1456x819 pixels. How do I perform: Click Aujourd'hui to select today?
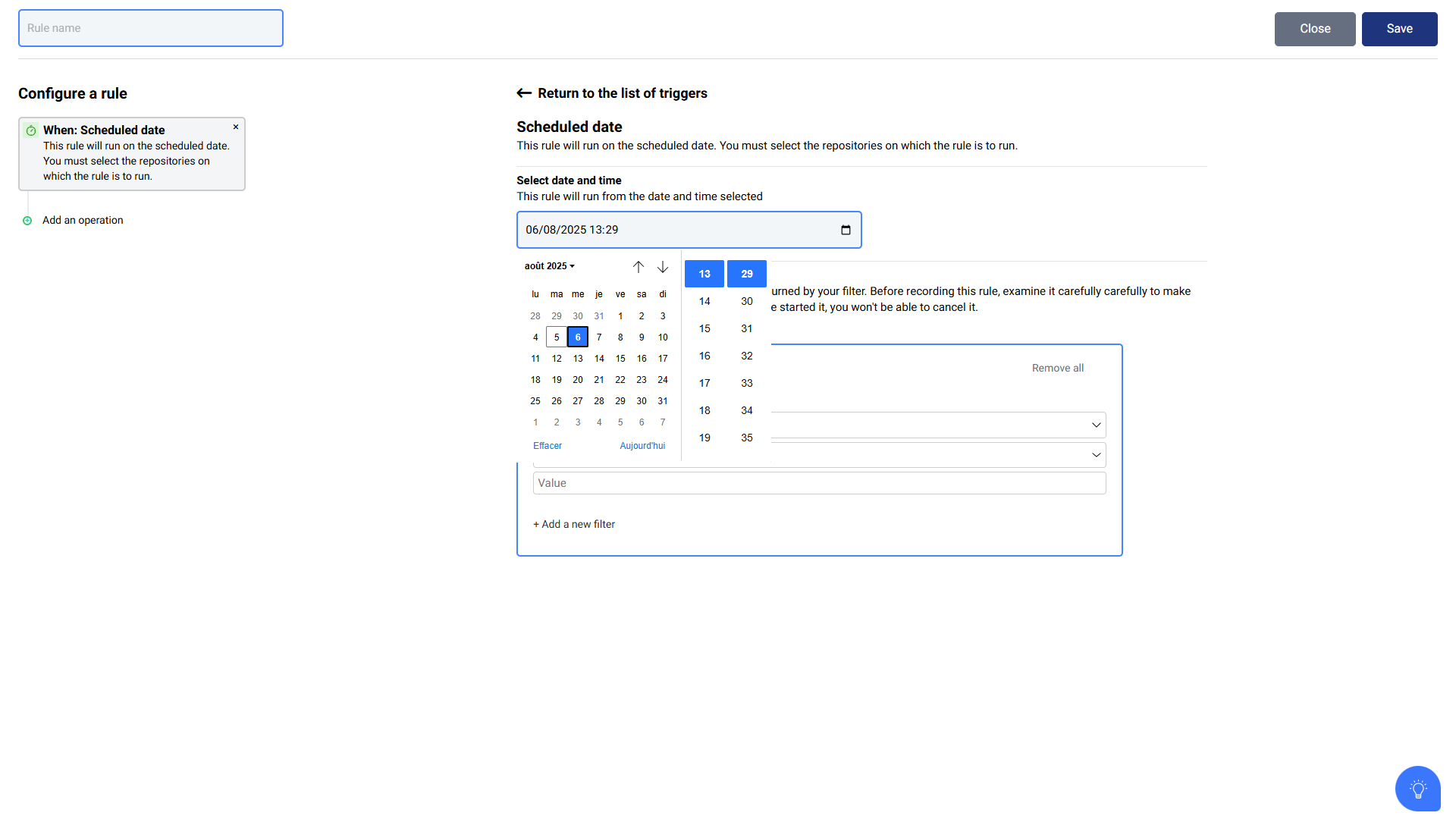click(642, 446)
